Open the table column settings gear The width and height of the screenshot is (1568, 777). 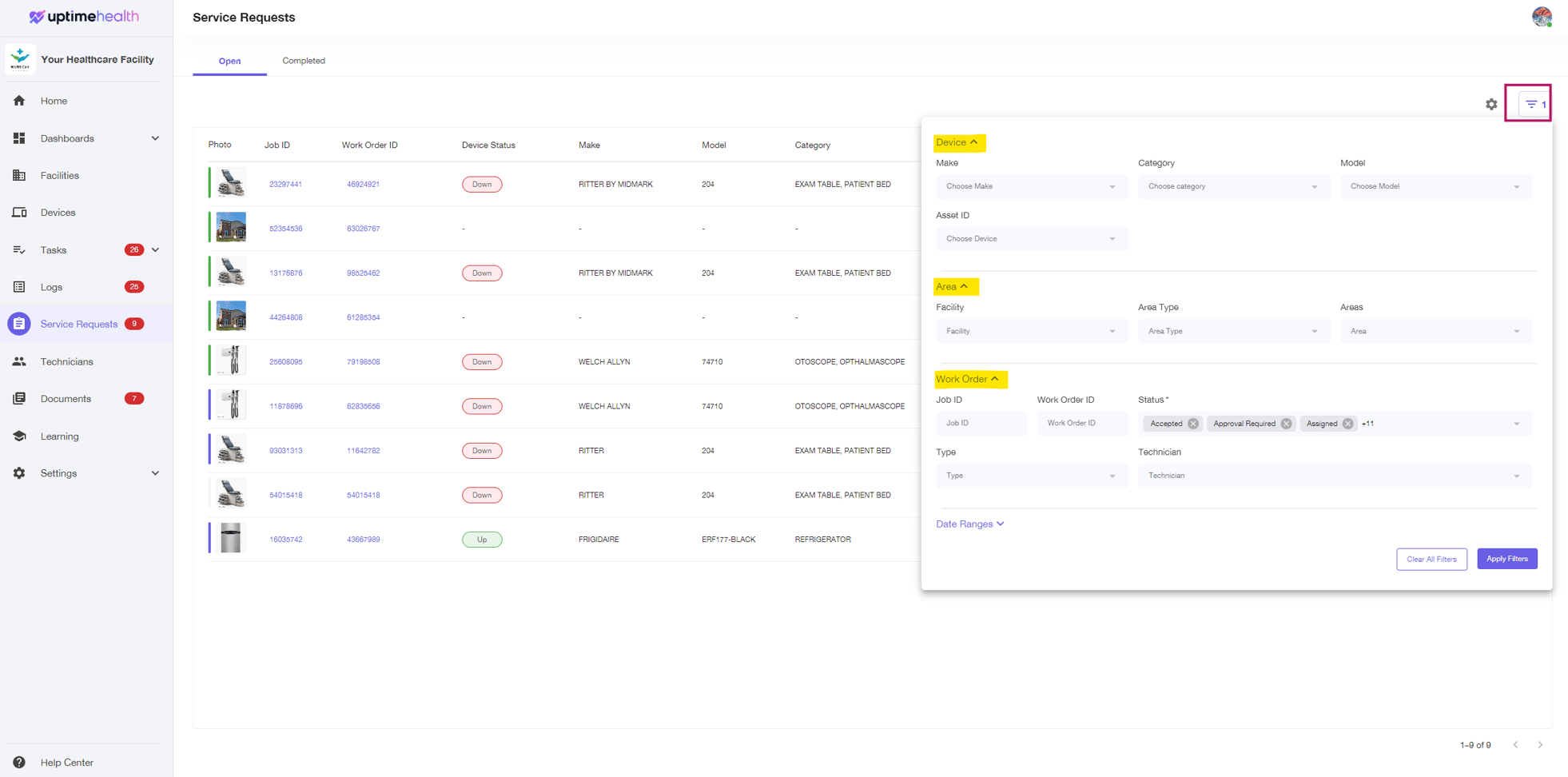click(x=1491, y=104)
